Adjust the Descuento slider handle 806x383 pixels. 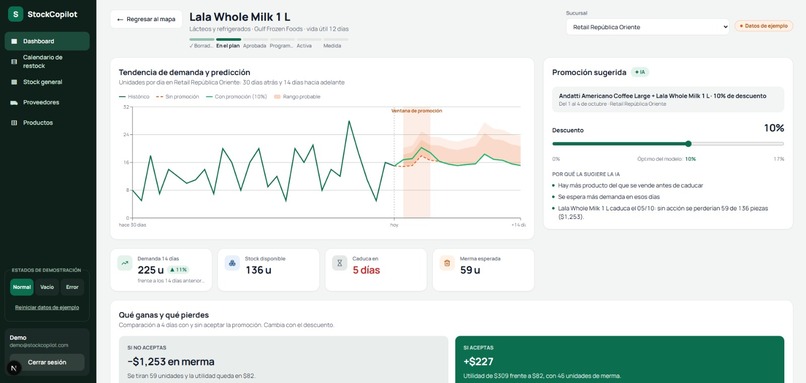pyautogui.click(x=688, y=144)
